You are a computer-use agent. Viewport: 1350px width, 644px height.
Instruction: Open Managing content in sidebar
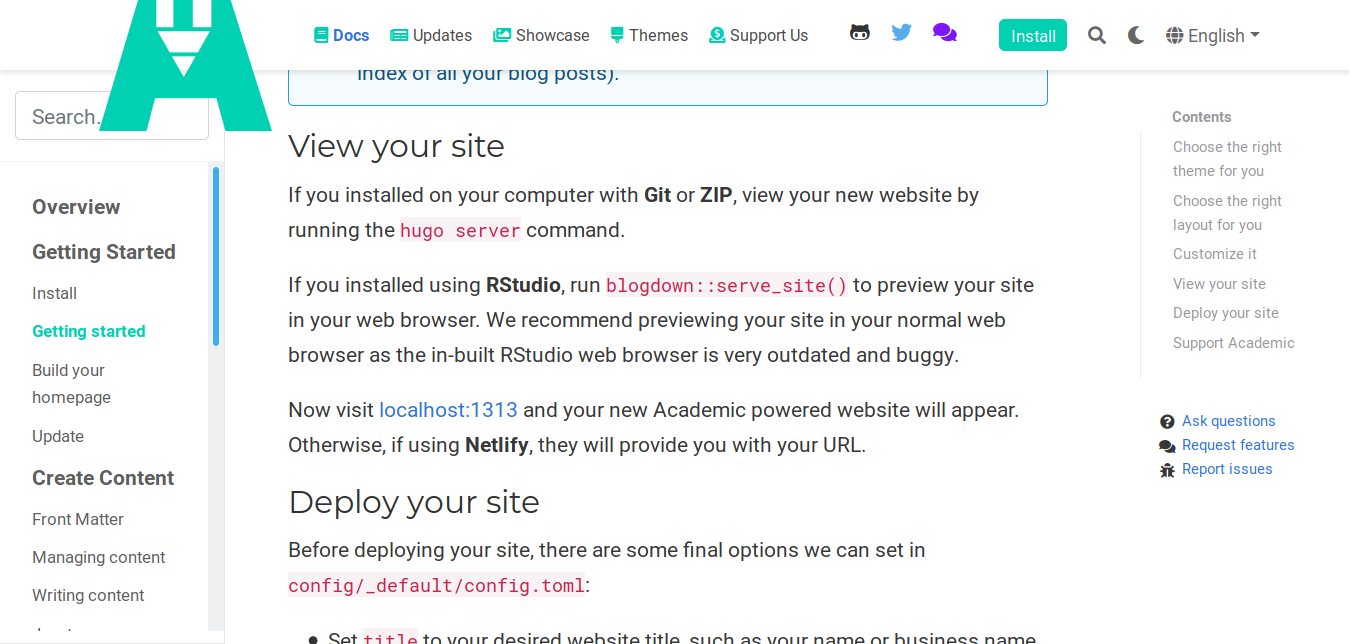coord(99,557)
